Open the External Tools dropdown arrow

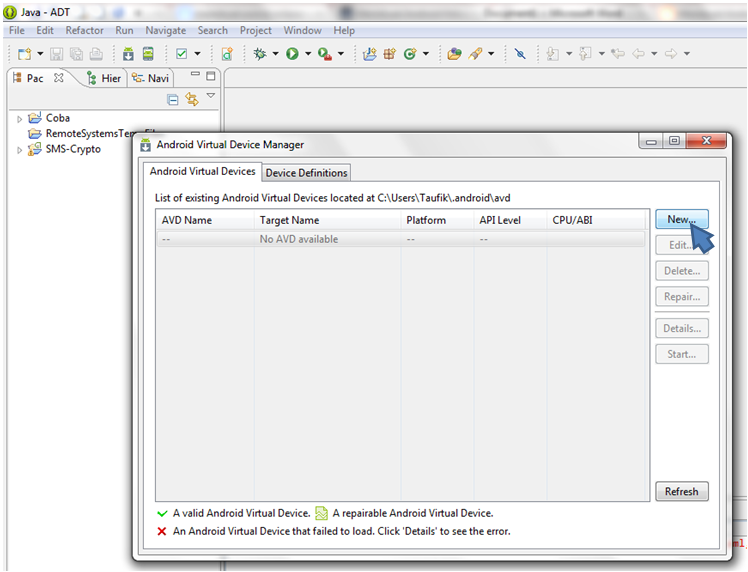coord(341,54)
